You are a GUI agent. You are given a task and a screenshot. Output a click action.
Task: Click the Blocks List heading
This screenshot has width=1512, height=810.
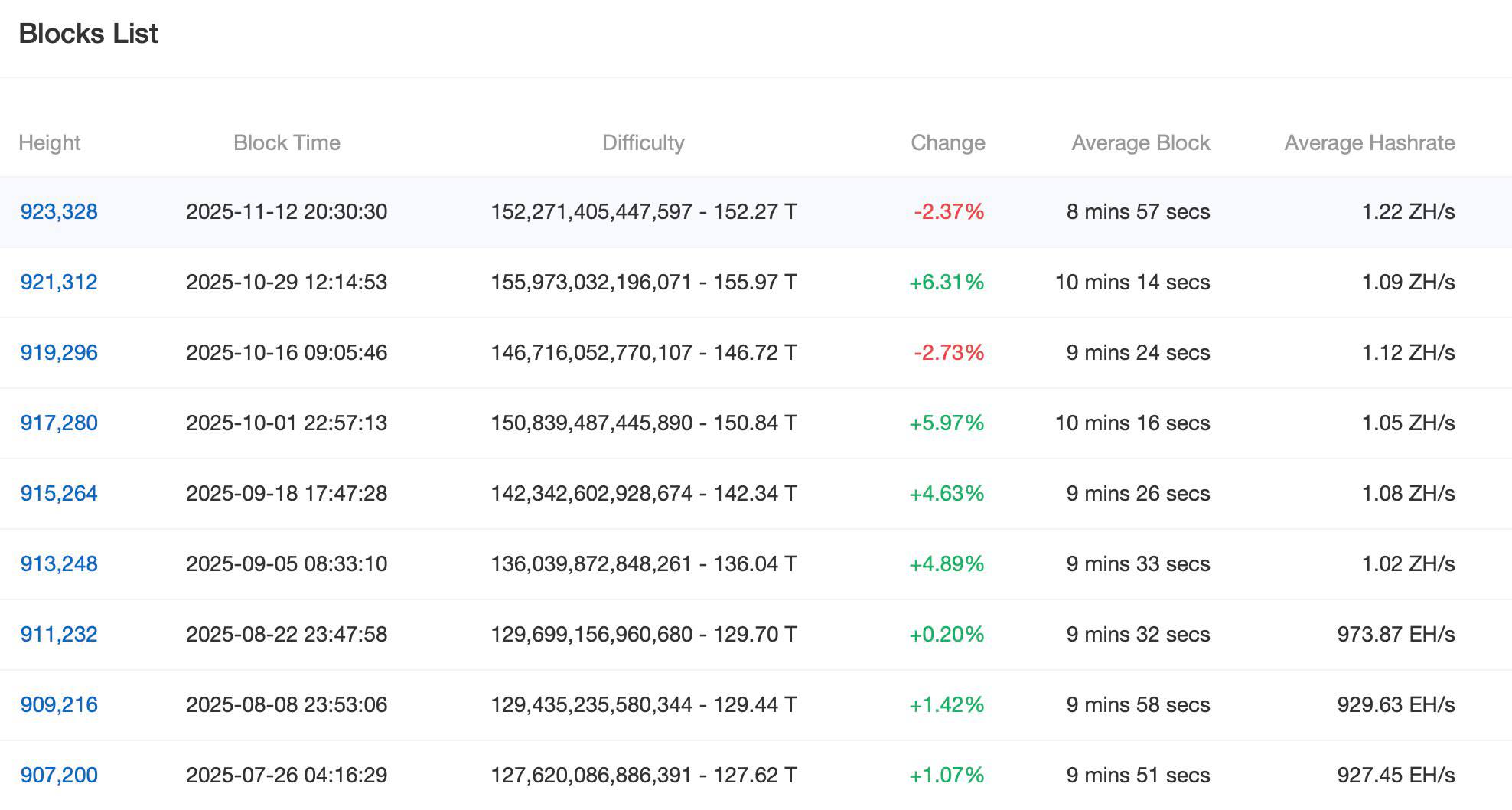click(x=88, y=34)
